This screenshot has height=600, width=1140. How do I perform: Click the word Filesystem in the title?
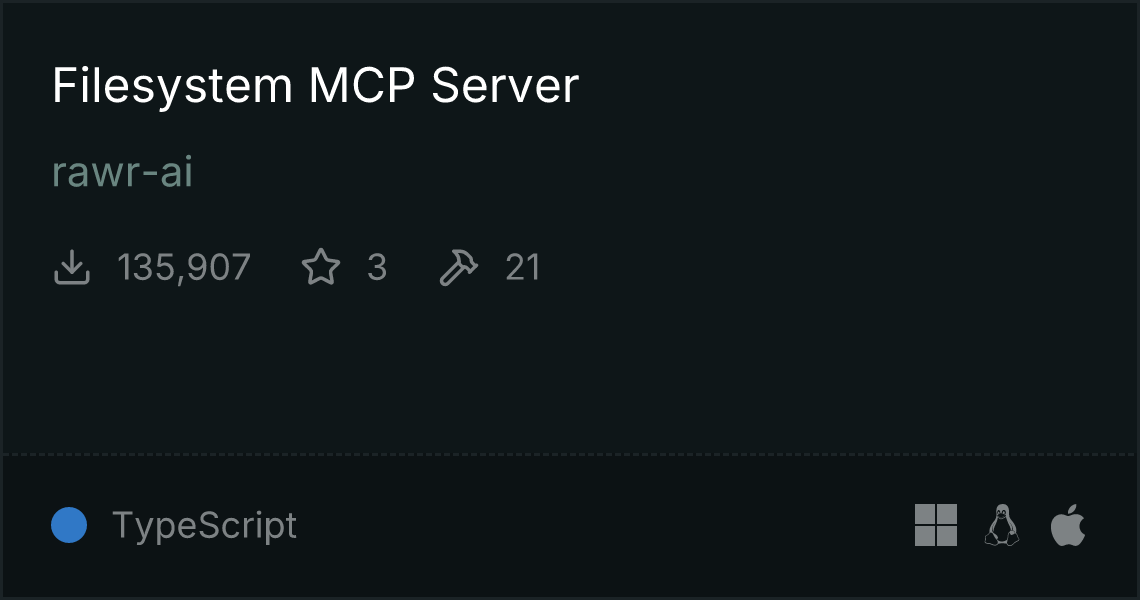[172, 87]
